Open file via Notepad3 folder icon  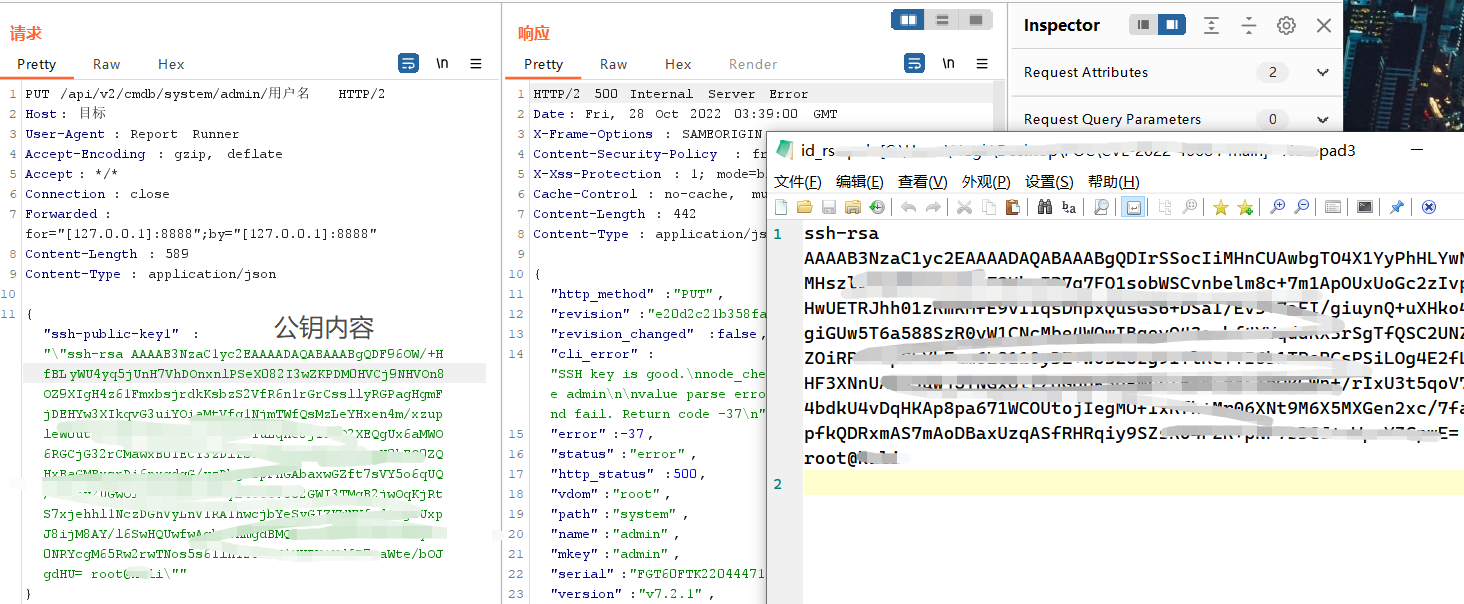coord(805,207)
